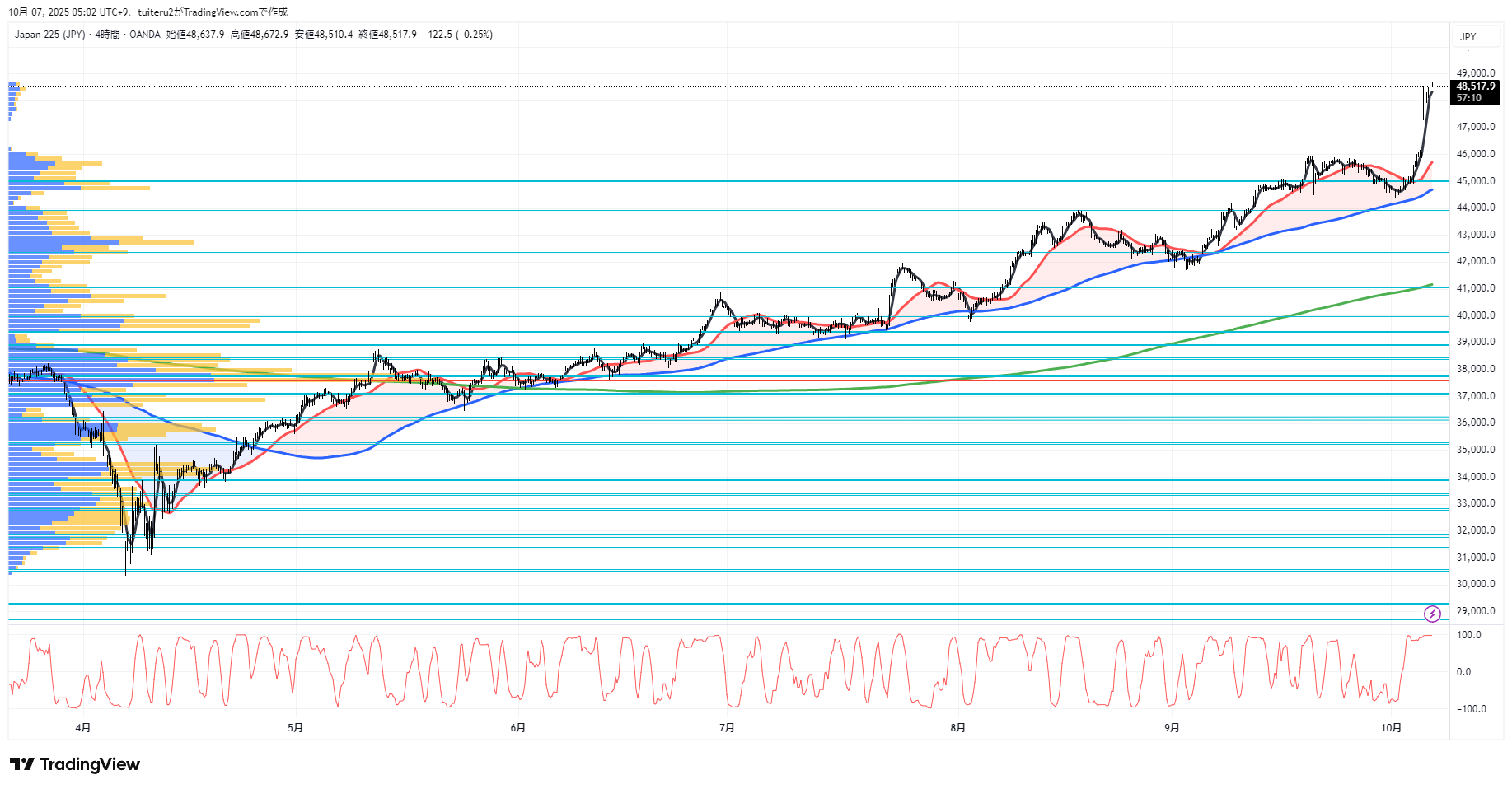
Task: Click the 終値48,517.9 close value in legend
Action: (x=387, y=35)
